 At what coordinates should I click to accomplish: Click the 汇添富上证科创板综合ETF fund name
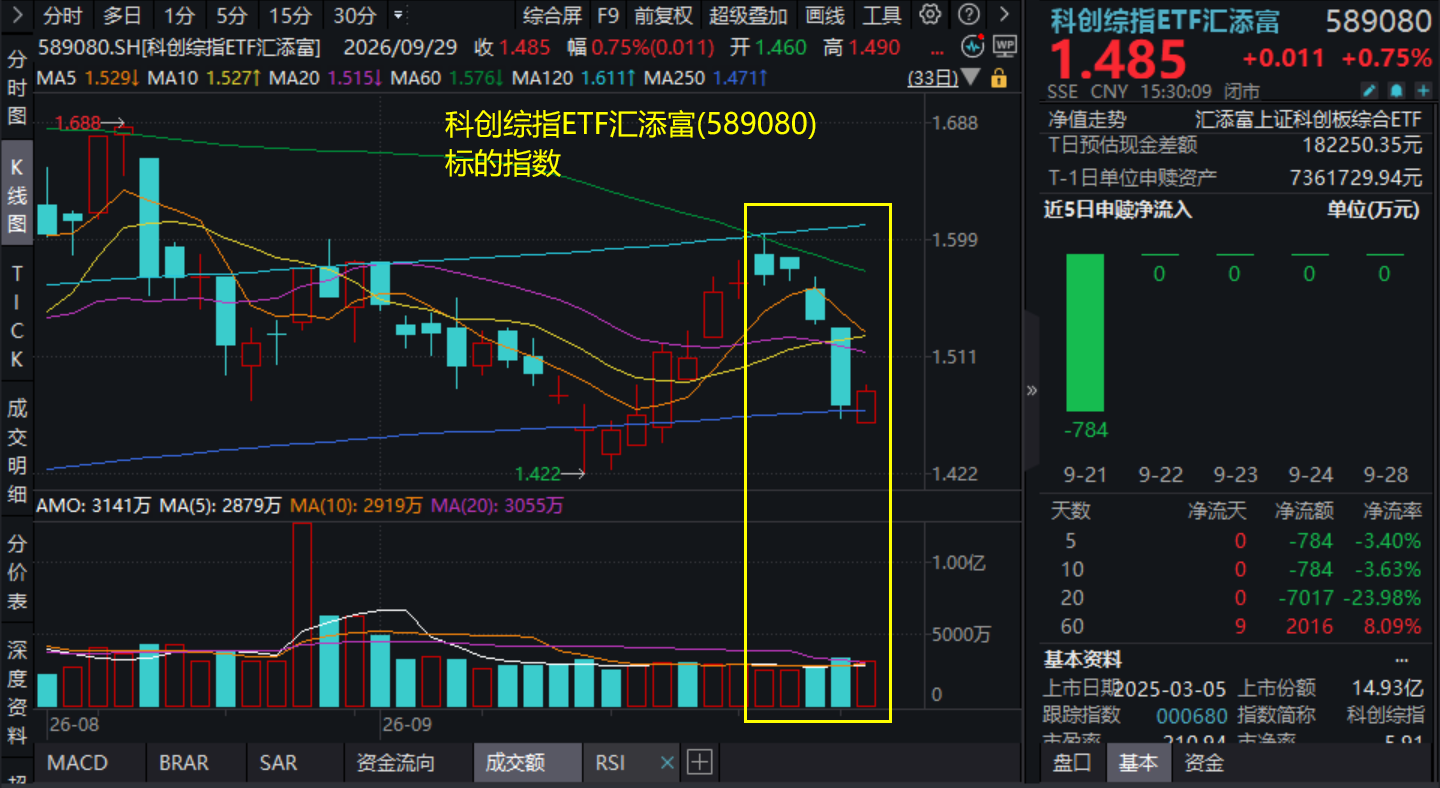1308,119
